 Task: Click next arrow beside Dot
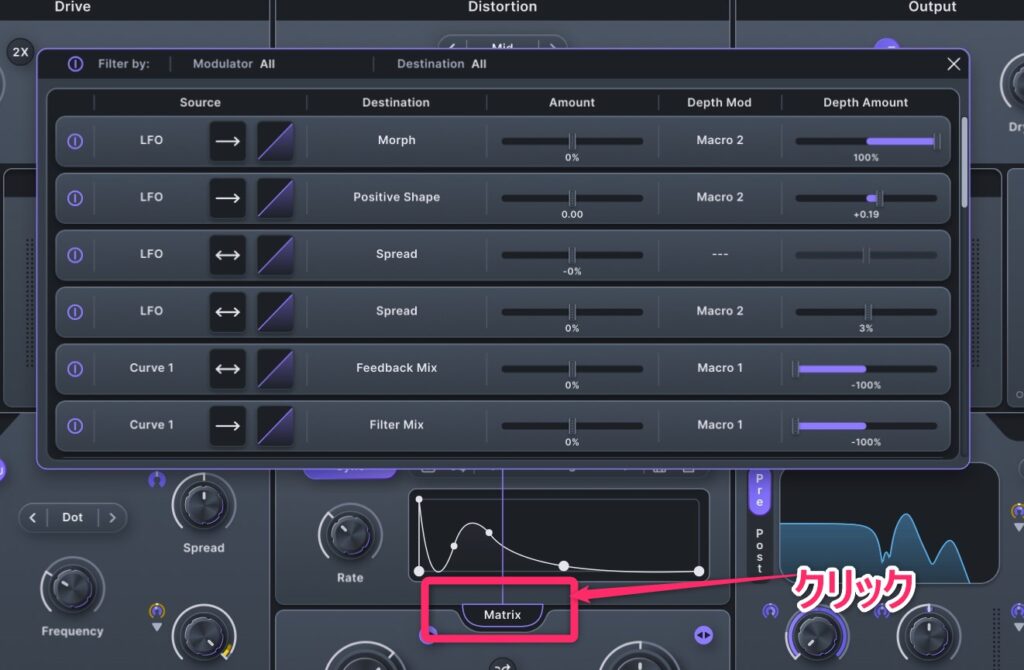pyautogui.click(x=112, y=518)
